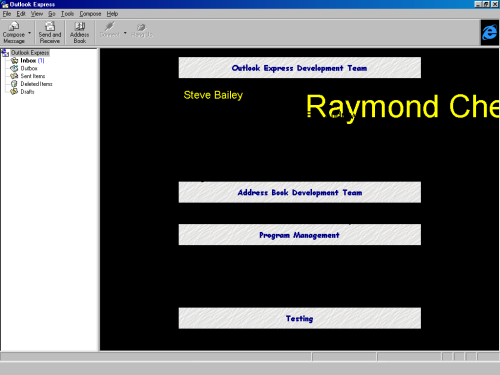This screenshot has height=375, width=500.
Task: Click Send and Receive toolbar button
Action: [50, 32]
